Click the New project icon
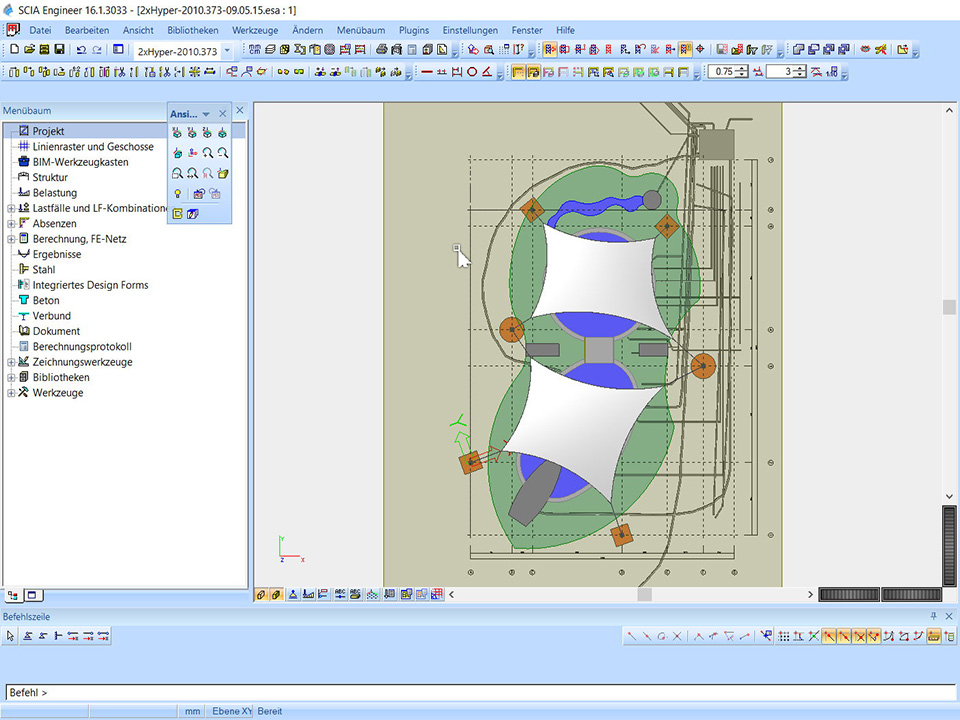The image size is (960, 720). (x=14, y=49)
